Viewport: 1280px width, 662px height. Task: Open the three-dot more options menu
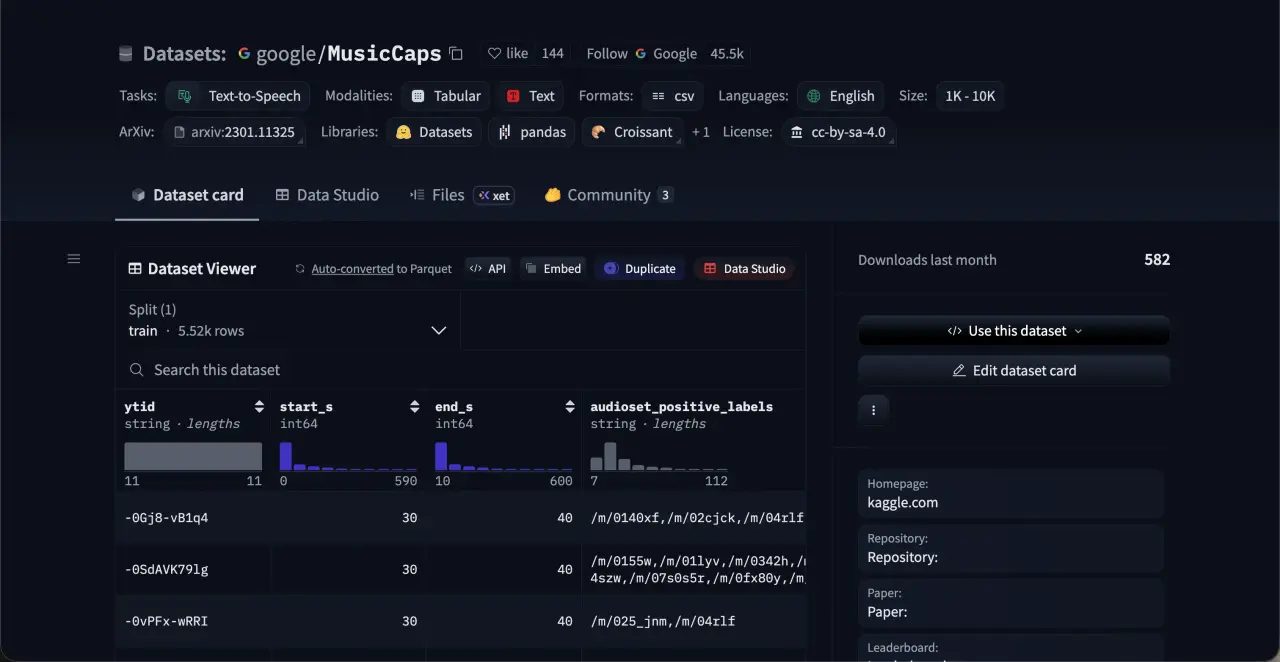click(x=873, y=410)
